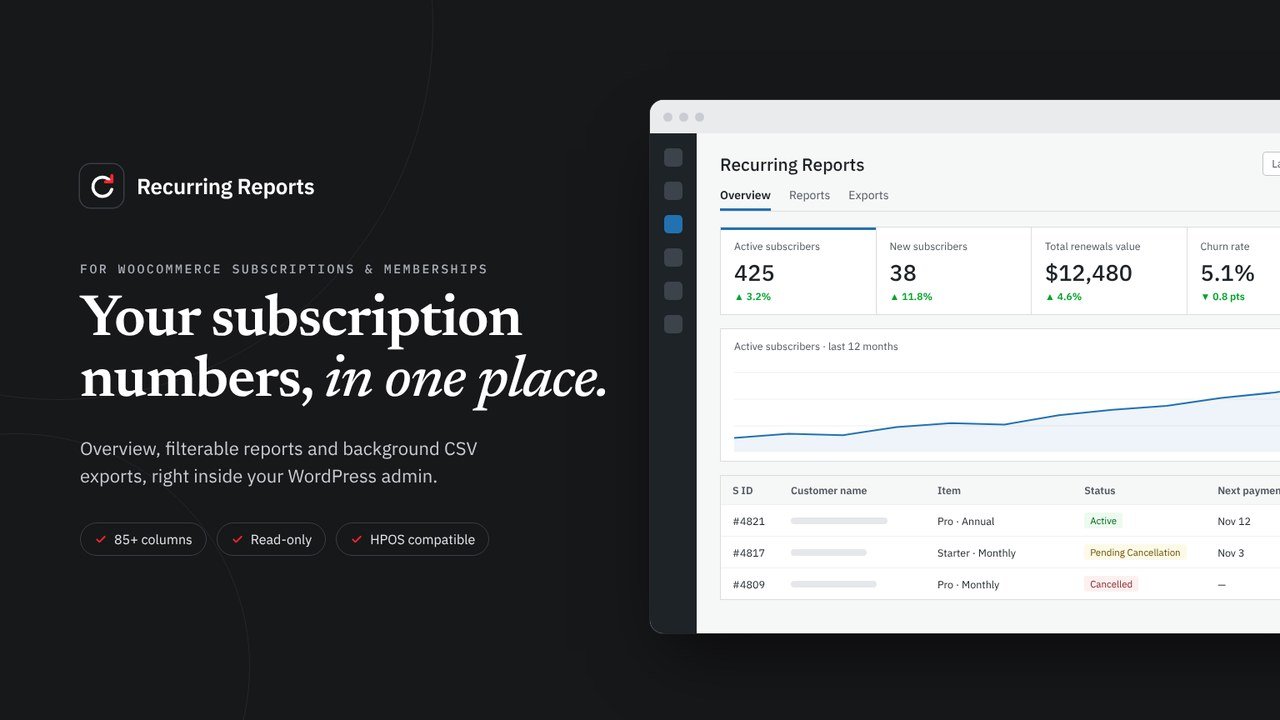Click the "Status" column header
Screen dimensions: 1280x720
(x=1100, y=491)
